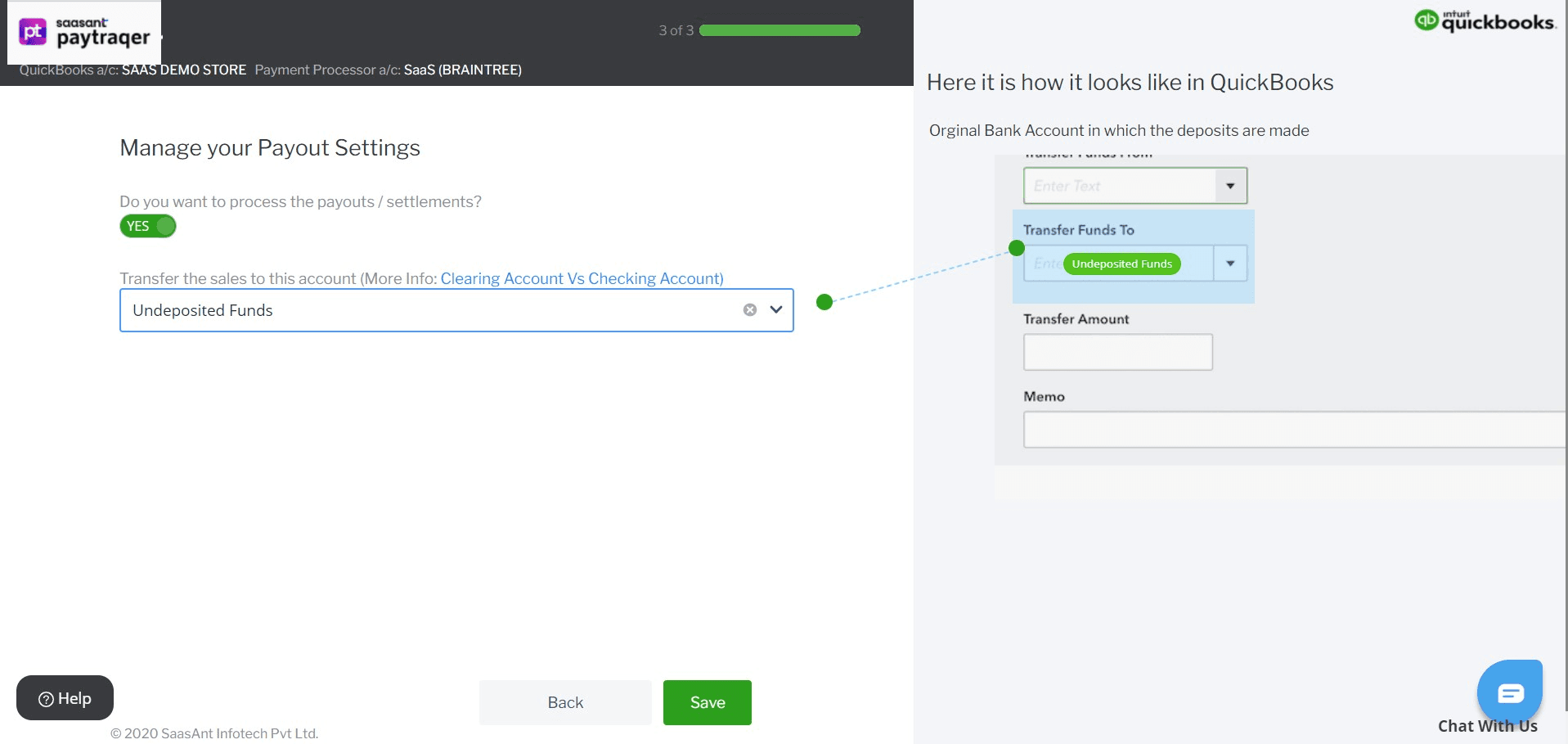Toggle the process payouts YES switch
This screenshot has width=1568, height=744.
148,226
